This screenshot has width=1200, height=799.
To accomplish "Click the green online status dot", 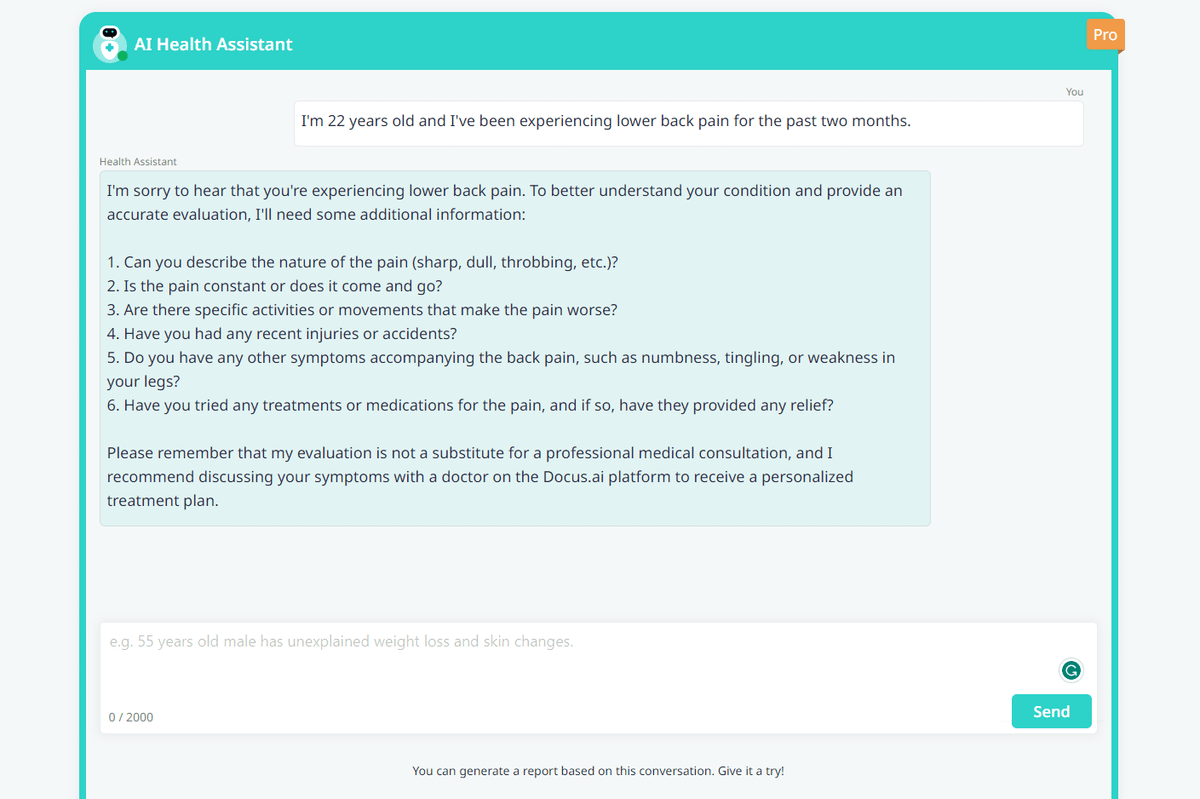I will (122, 56).
